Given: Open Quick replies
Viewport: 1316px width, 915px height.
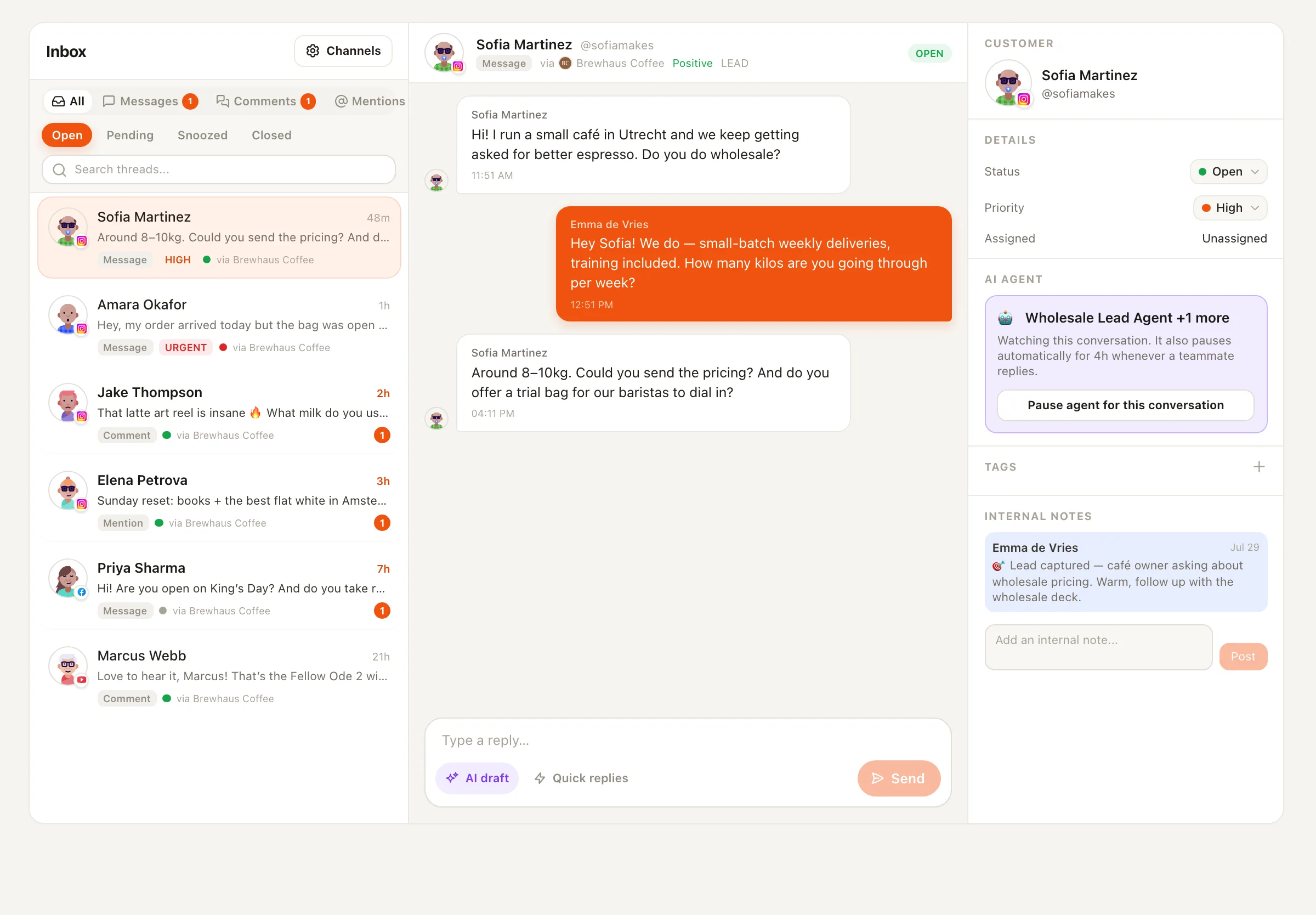Looking at the screenshot, I should click(582, 778).
